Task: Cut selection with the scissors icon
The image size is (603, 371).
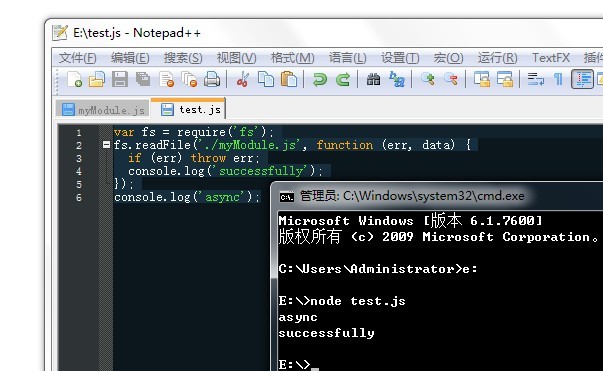Action: (242, 79)
